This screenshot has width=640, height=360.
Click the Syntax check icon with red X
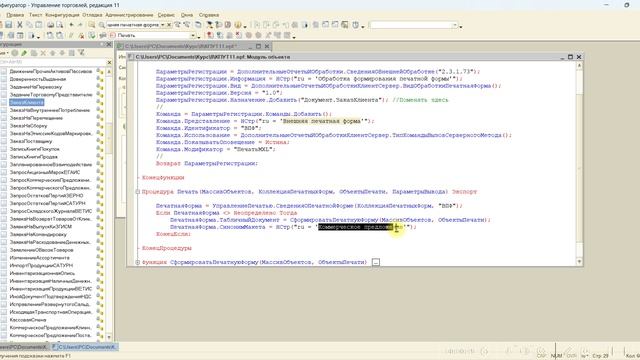point(81,36)
